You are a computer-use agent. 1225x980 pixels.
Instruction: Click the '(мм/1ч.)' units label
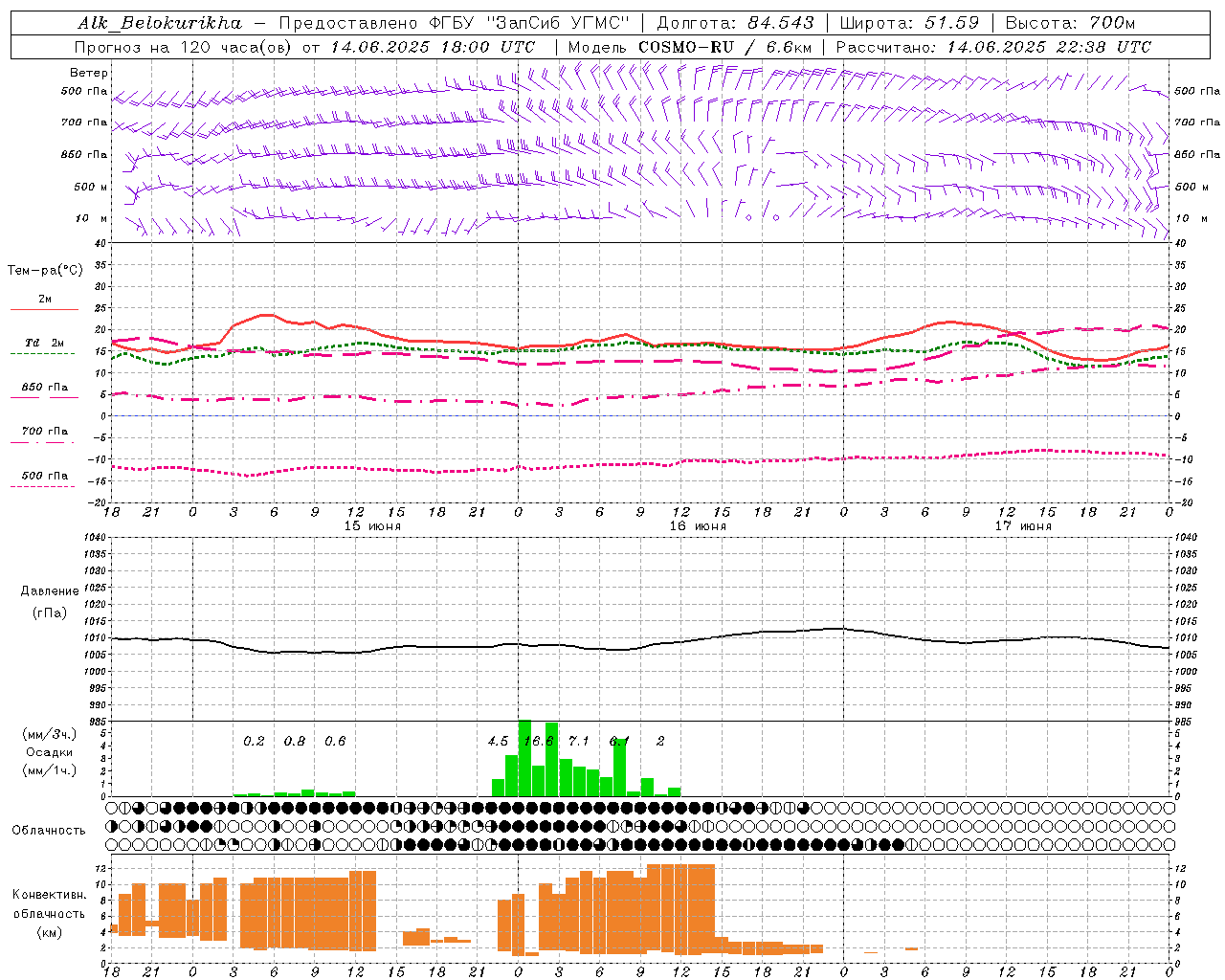(50, 770)
